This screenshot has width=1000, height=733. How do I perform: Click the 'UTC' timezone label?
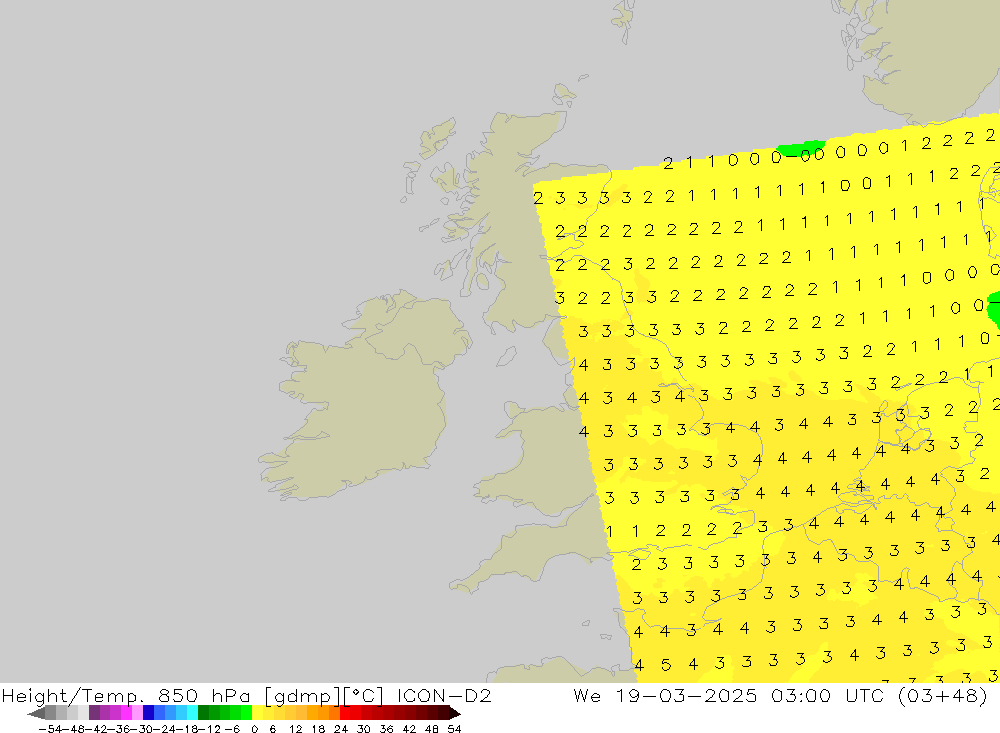click(866, 695)
